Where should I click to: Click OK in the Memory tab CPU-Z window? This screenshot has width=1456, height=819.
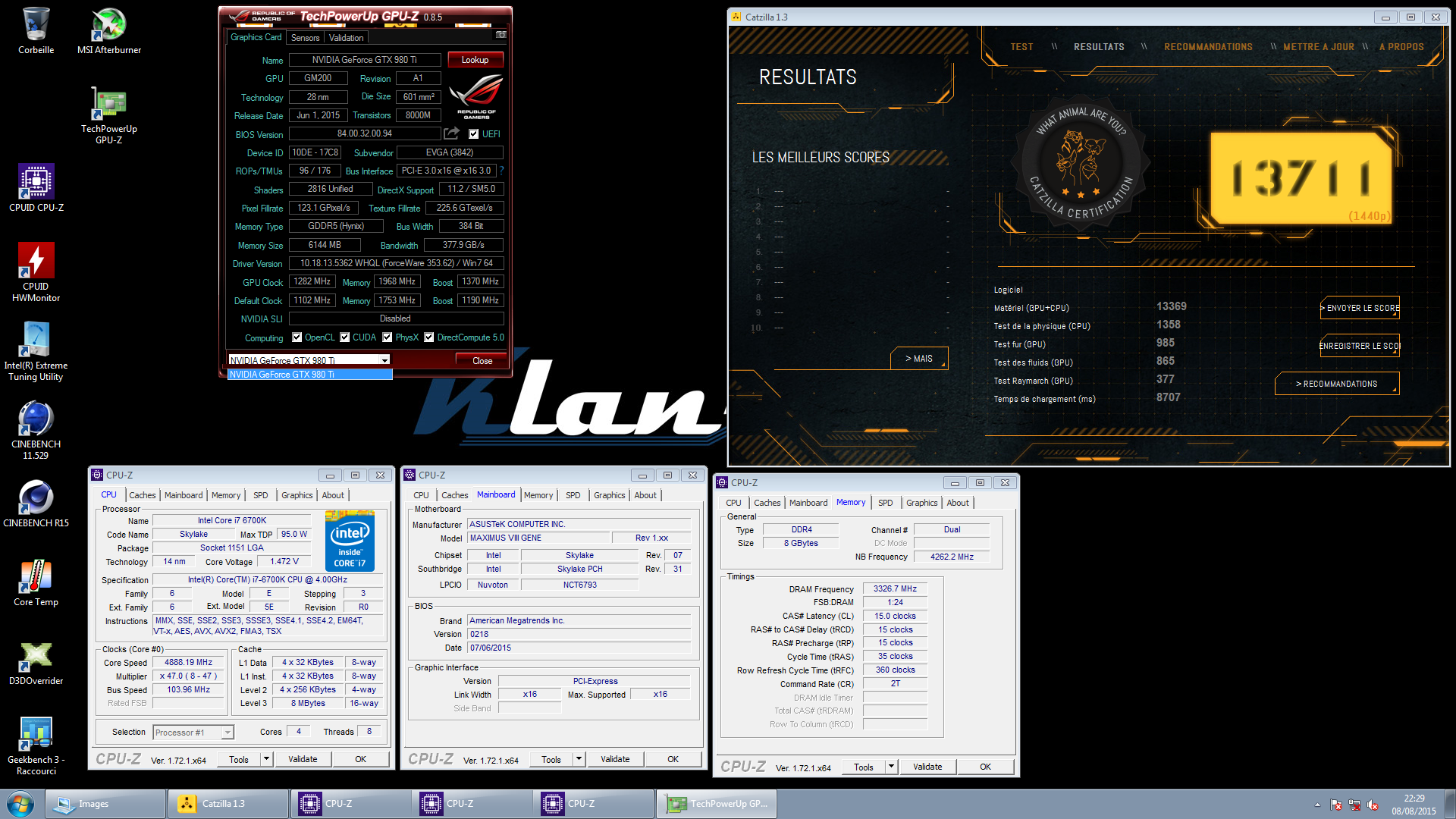985,767
